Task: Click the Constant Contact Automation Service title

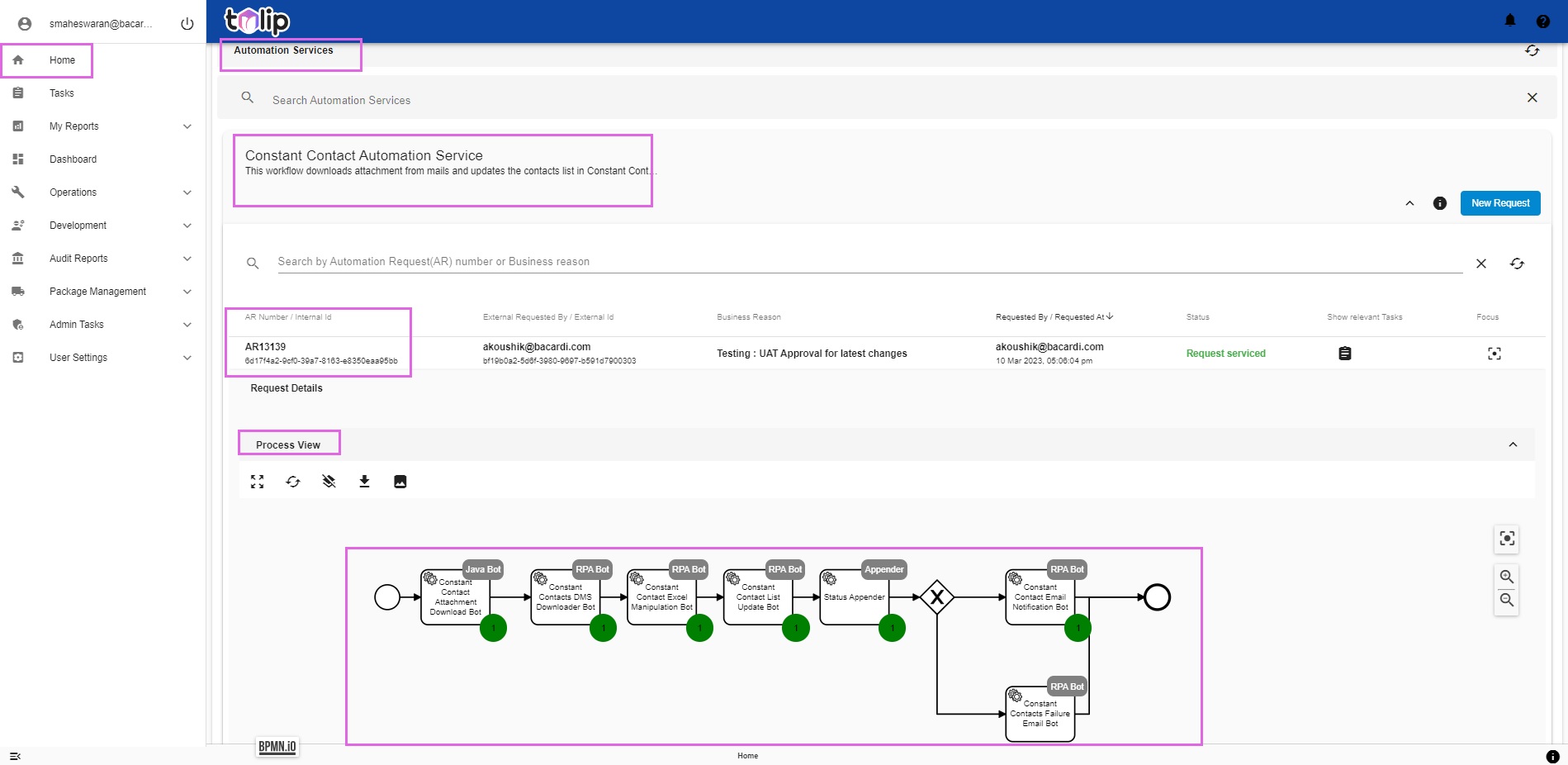Action: (363, 155)
